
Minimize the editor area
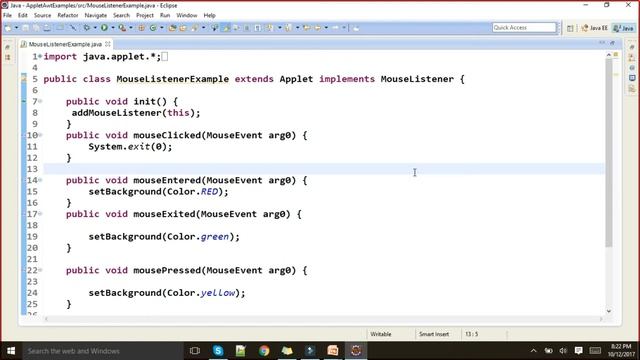pos(602,43)
